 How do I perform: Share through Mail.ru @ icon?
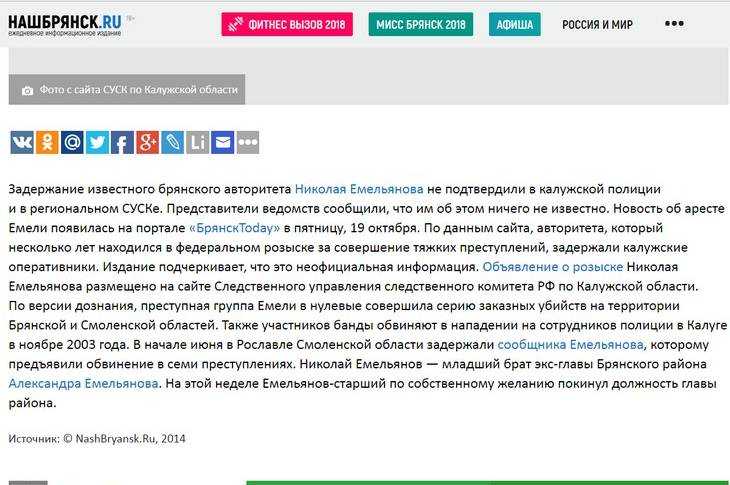tap(72, 142)
